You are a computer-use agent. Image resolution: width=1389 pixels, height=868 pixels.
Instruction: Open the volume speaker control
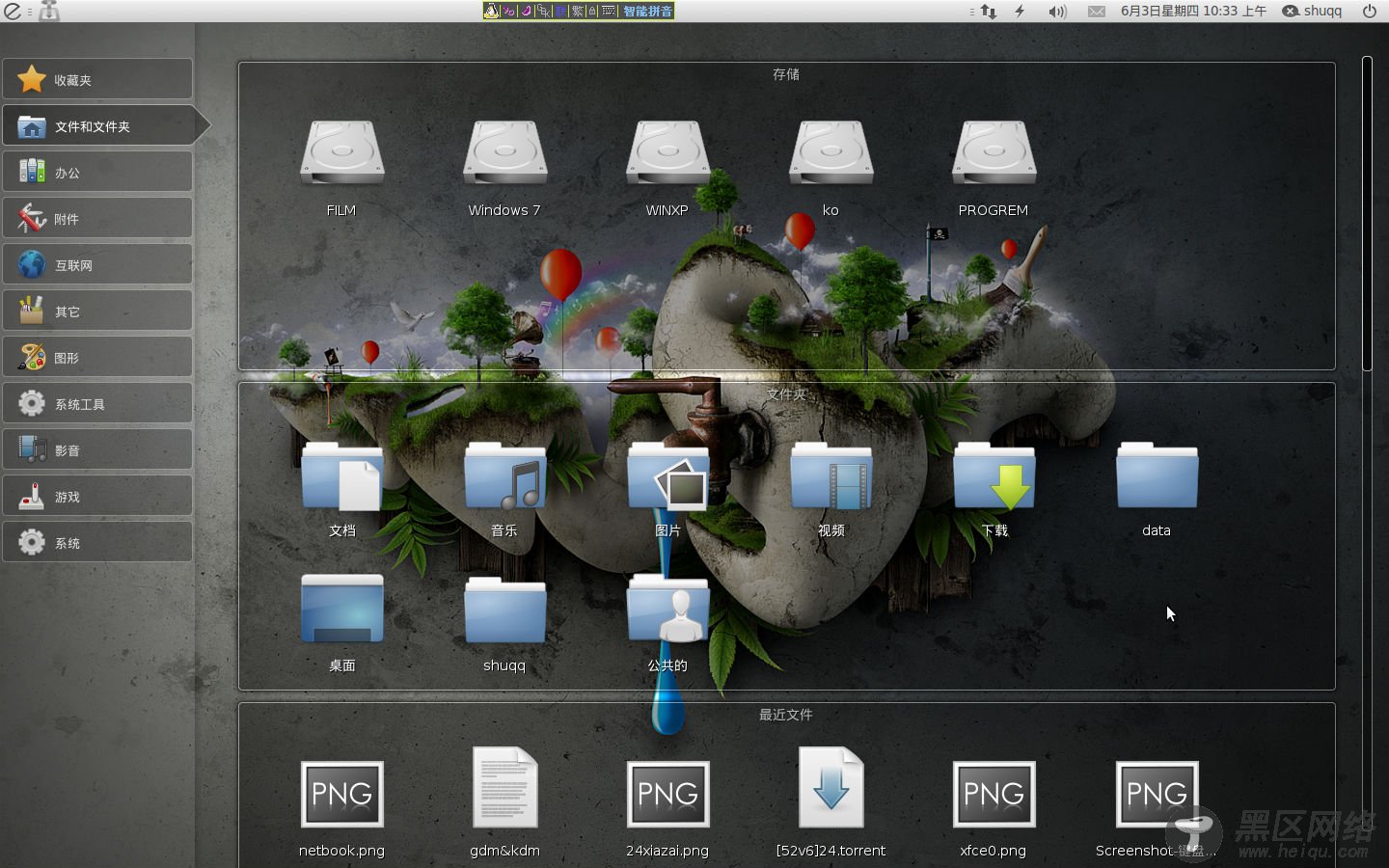(1057, 11)
